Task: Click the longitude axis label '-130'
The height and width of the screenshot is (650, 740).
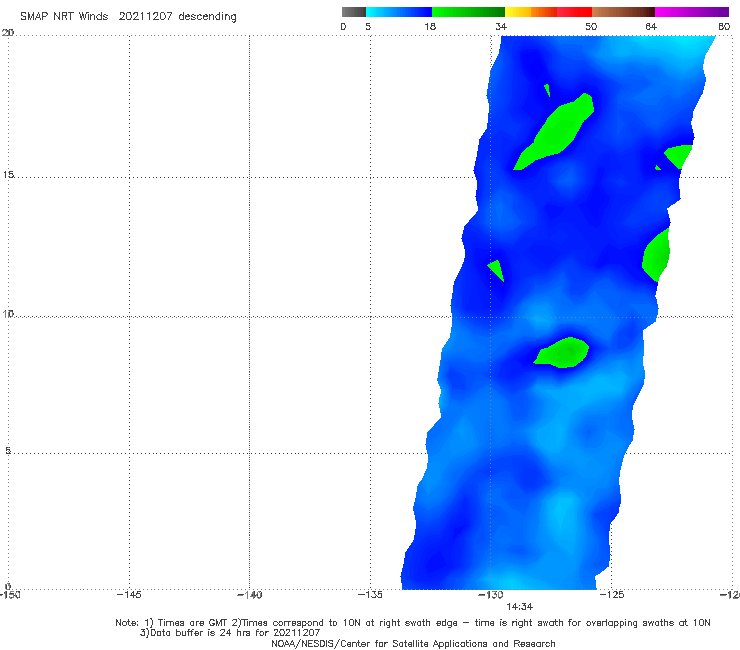Action: click(491, 595)
